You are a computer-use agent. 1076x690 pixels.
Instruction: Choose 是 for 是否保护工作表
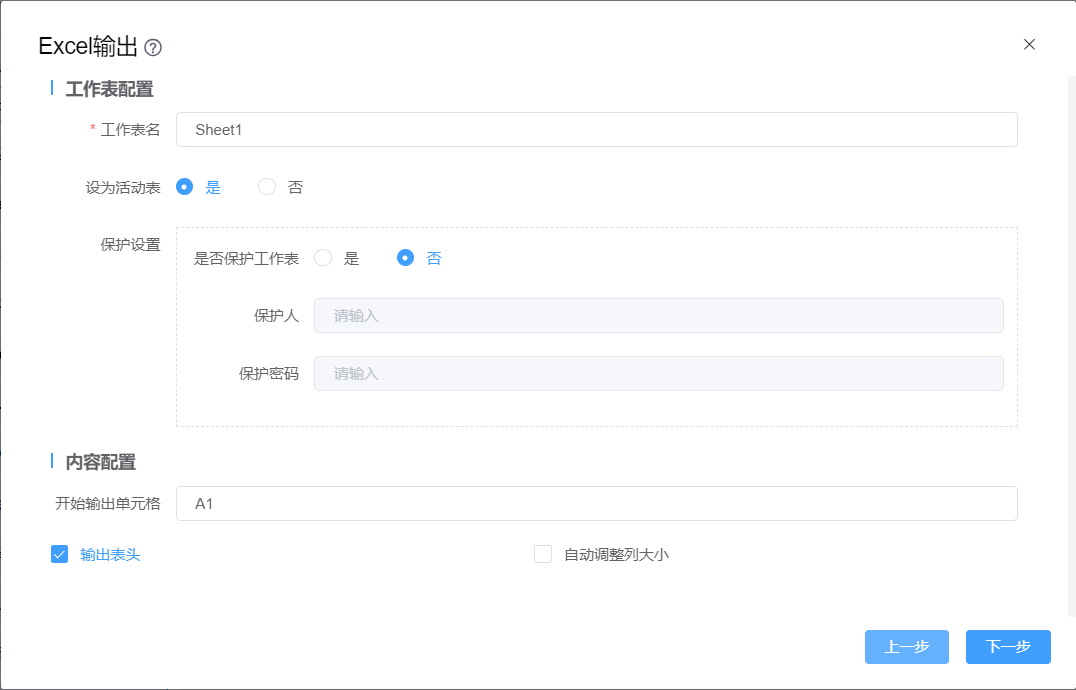(x=323, y=258)
